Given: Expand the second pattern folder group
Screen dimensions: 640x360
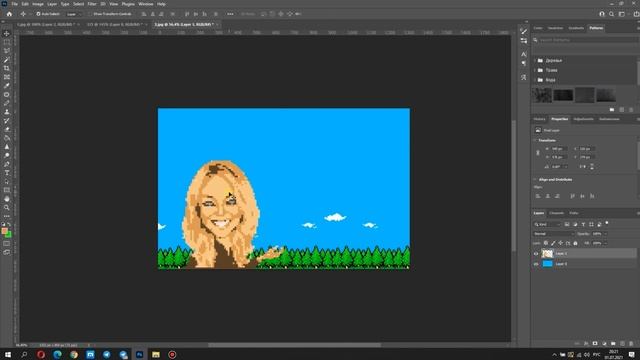Looking at the screenshot, I should click(535, 70).
